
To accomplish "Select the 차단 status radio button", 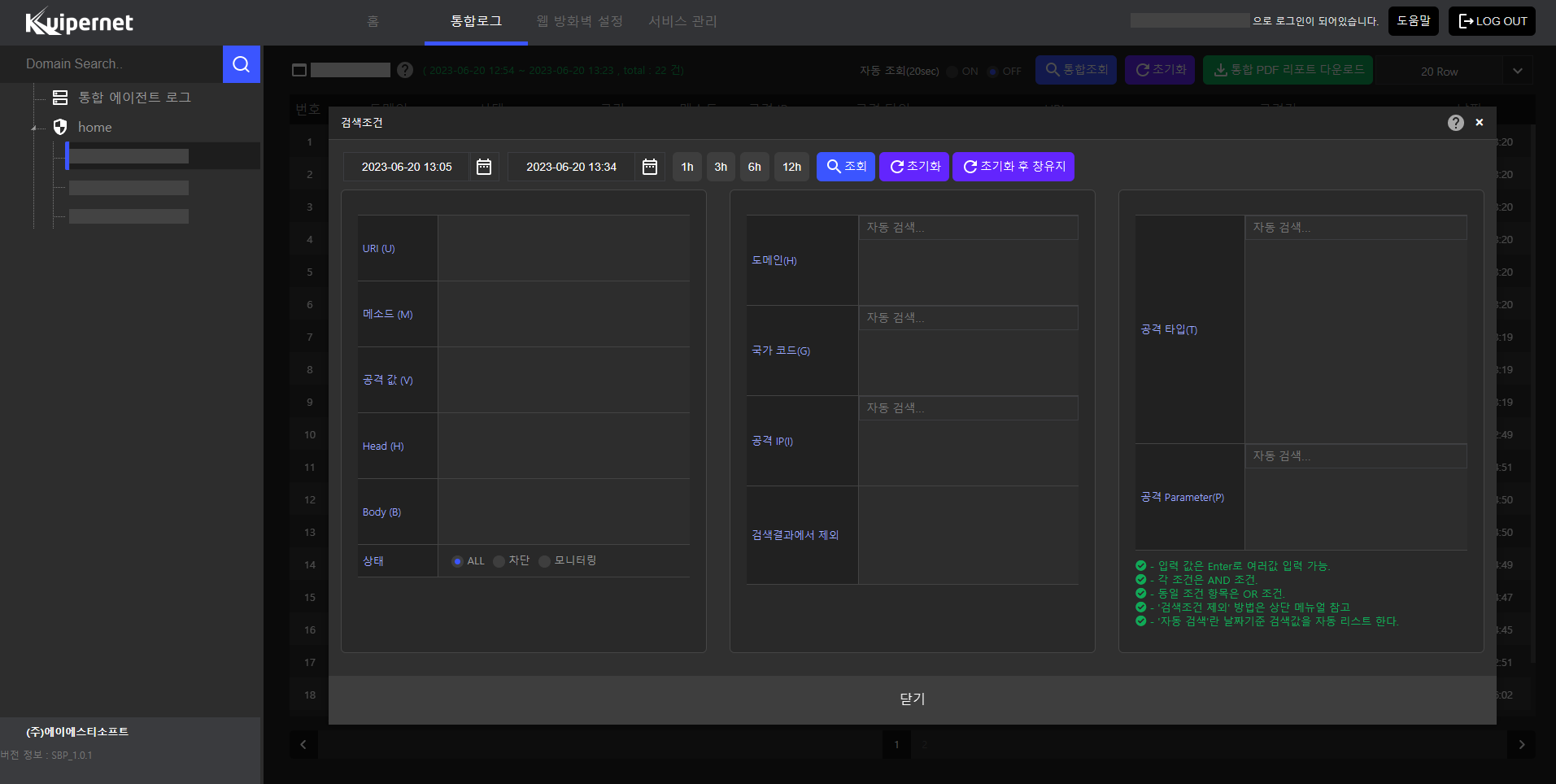I will (499, 561).
